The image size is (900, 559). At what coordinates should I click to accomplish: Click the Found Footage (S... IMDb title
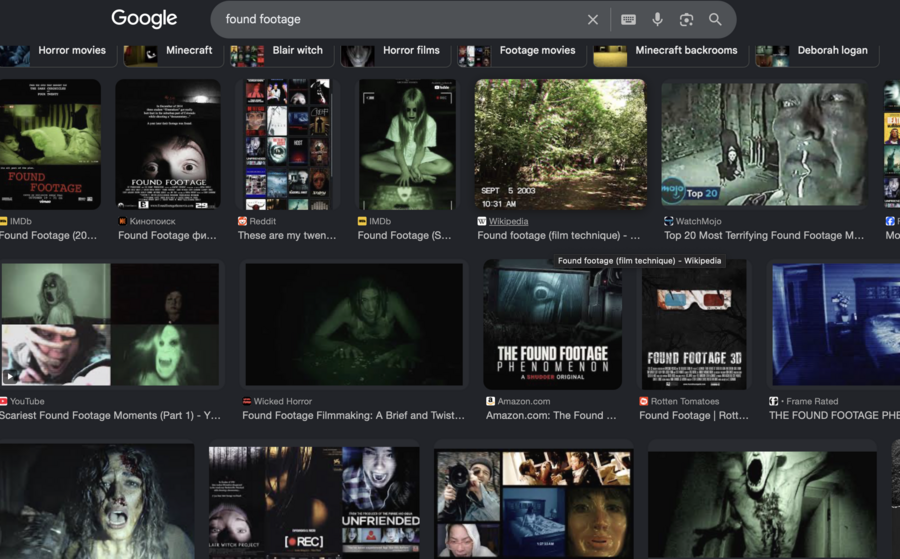point(405,236)
